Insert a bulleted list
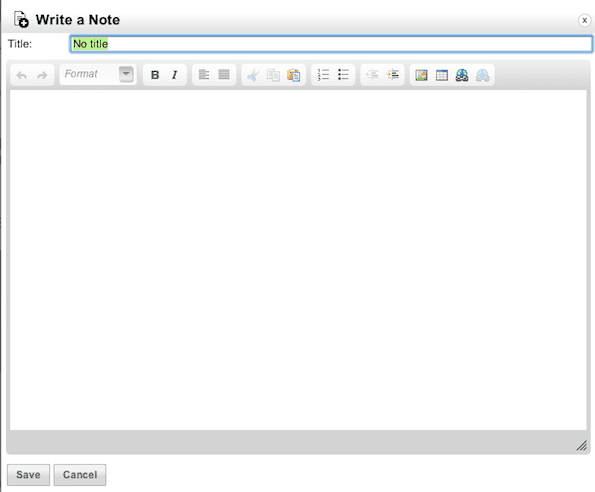595x492 pixels. pyautogui.click(x=343, y=75)
